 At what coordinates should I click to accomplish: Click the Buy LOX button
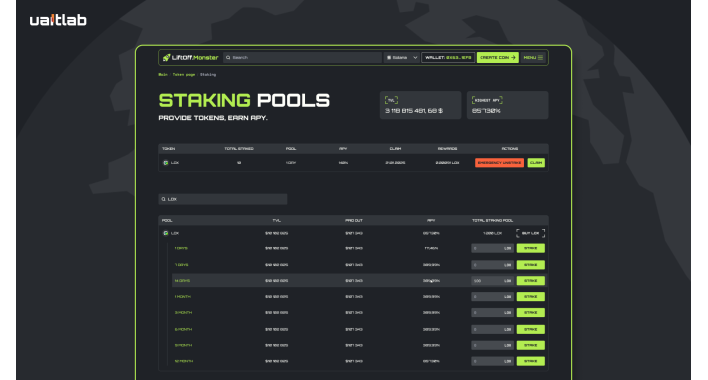pyautogui.click(x=531, y=233)
